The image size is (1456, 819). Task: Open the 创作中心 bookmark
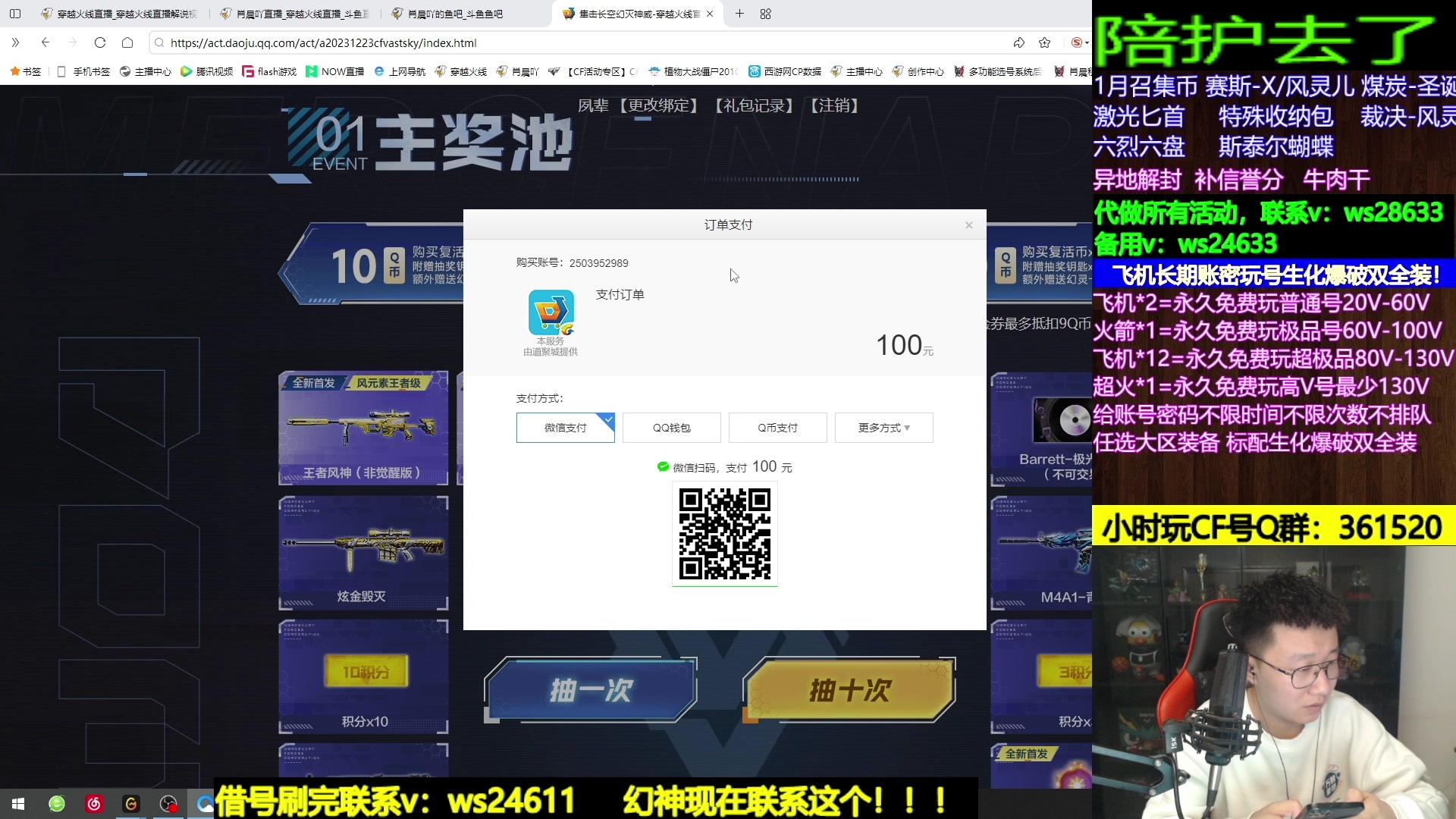(918, 71)
